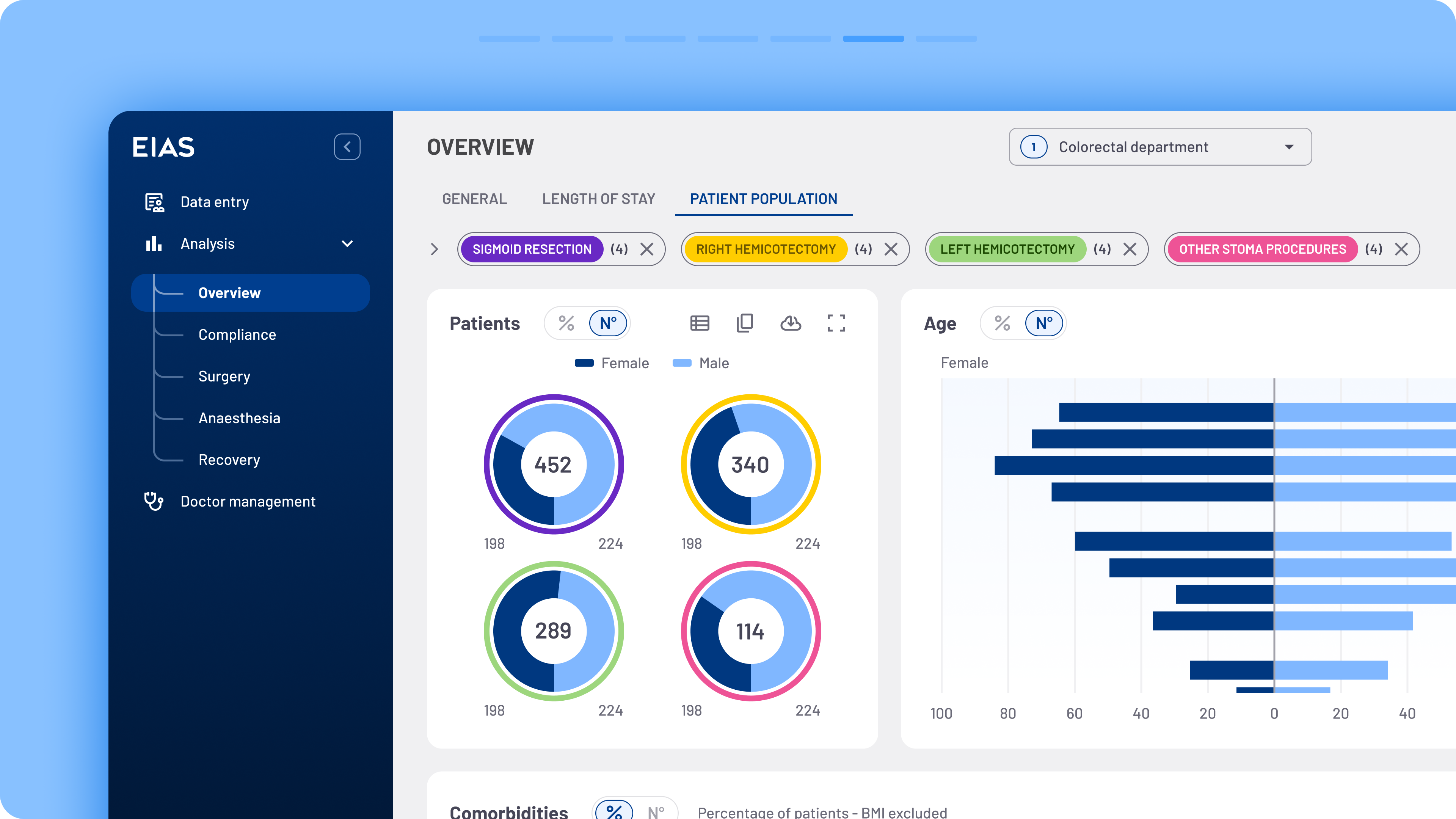The image size is (1456, 819).
Task: Open Recovery section in sidebar
Action: coord(229,460)
